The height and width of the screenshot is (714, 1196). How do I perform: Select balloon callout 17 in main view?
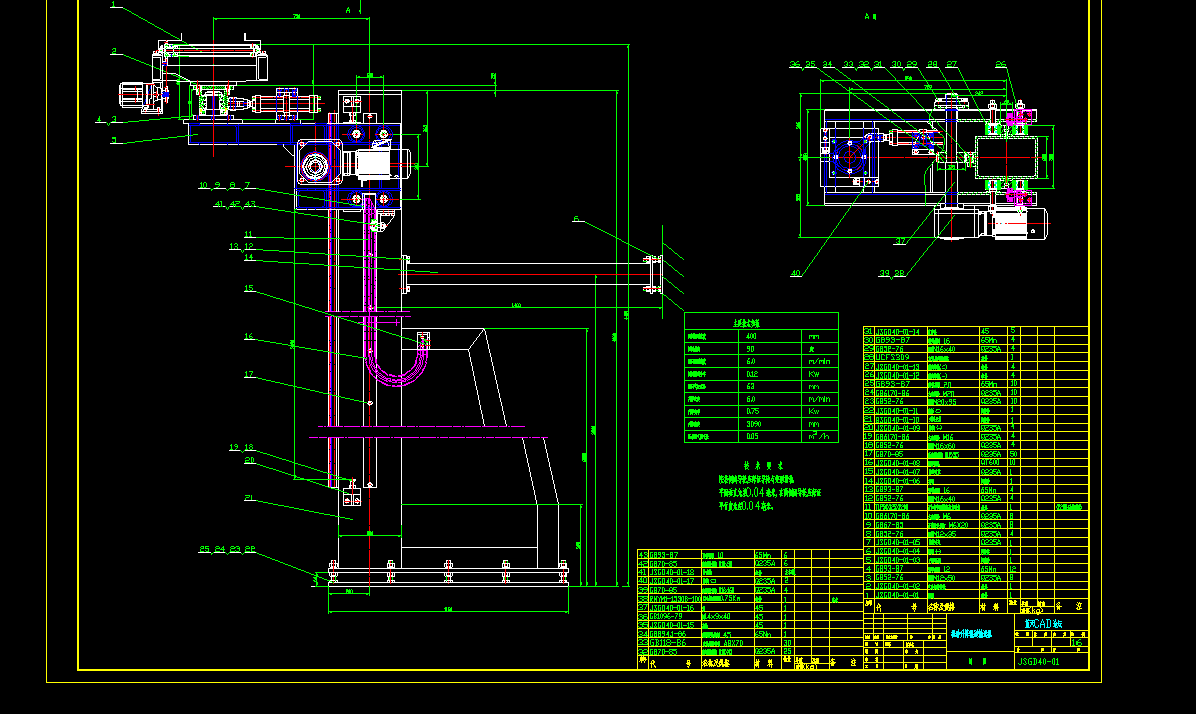pyautogui.click(x=249, y=375)
